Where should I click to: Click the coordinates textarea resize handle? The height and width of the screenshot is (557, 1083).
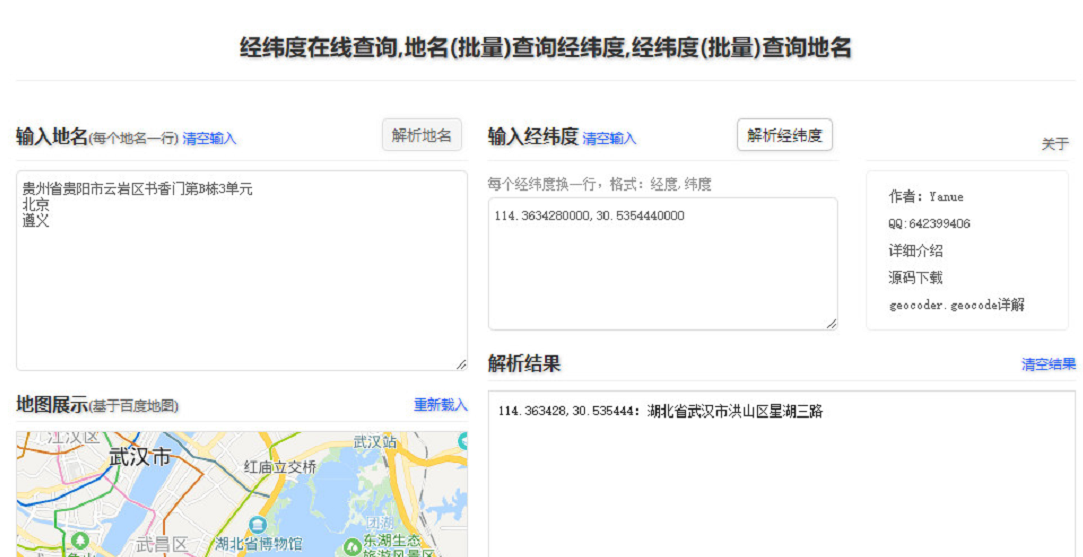[831, 323]
